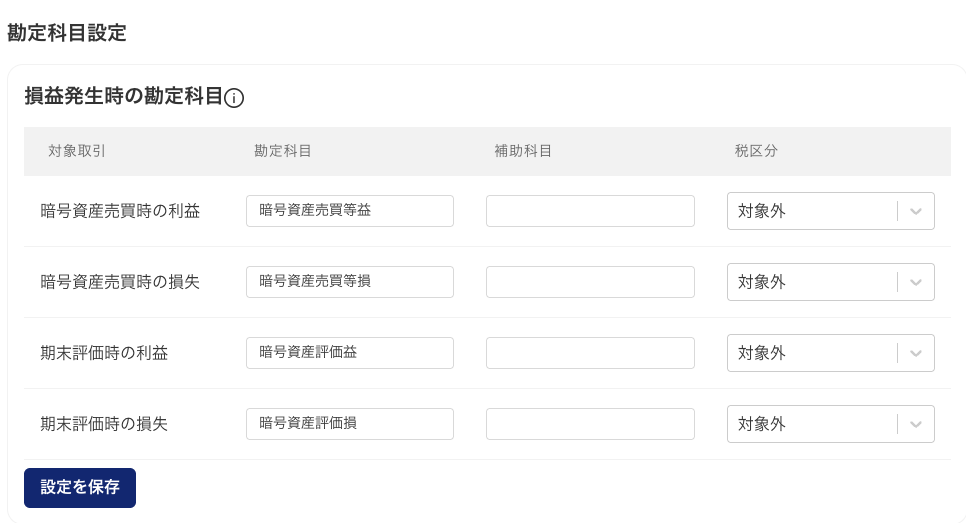Viewport: 966px width, 523px height.
Task: Expand the 税区分 dropdown for 暗号資産売買時の損失
Action: point(830,282)
